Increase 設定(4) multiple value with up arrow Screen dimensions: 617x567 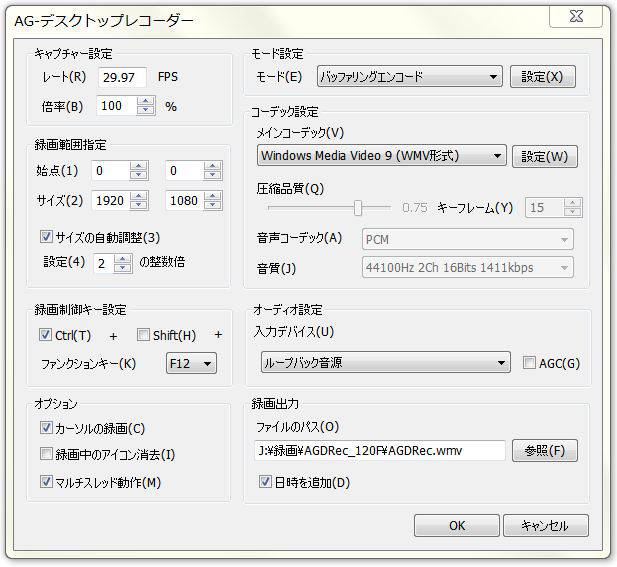[122, 259]
